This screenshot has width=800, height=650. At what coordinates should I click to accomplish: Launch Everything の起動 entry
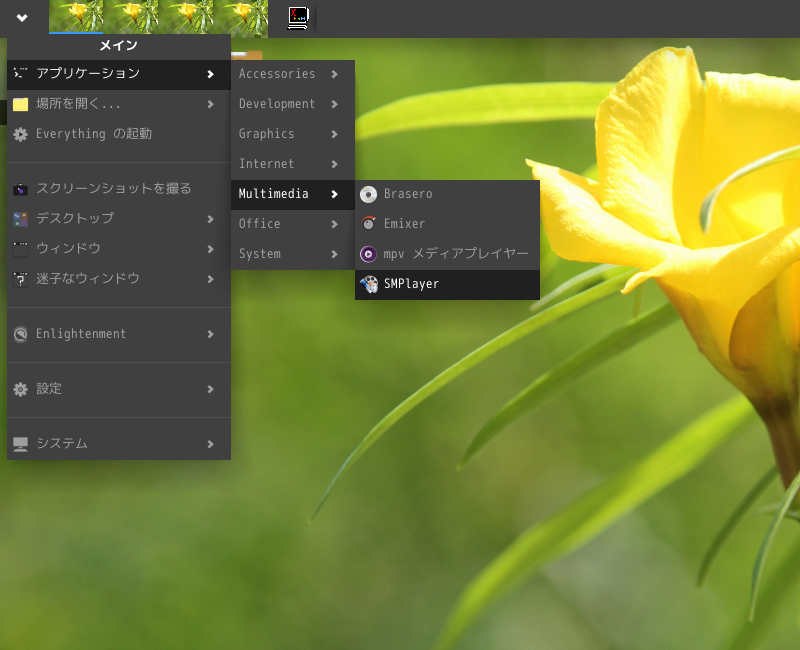[x=93, y=134]
